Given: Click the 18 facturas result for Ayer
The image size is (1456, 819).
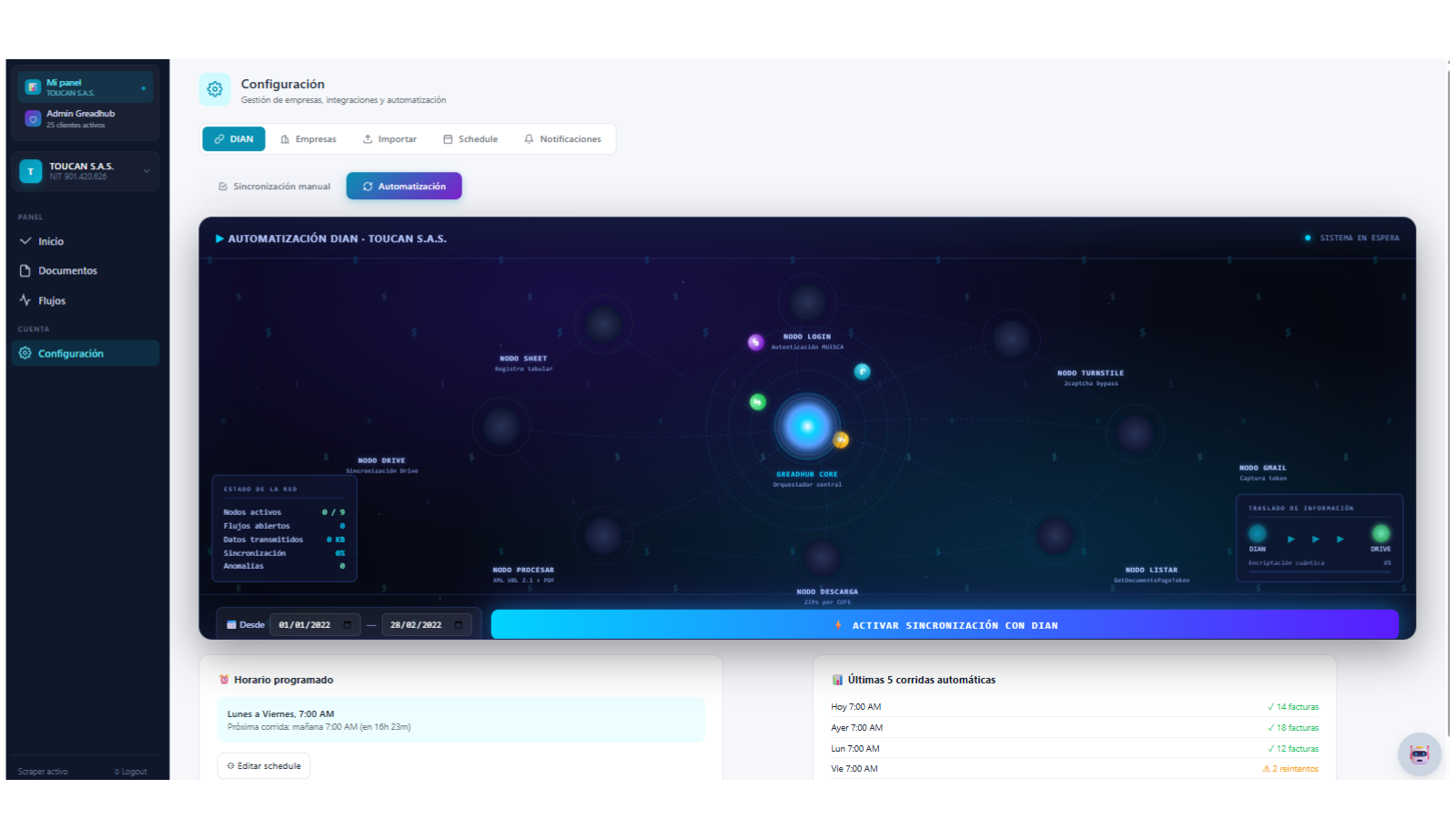Looking at the screenshot, I should [x=1293, y=728].
